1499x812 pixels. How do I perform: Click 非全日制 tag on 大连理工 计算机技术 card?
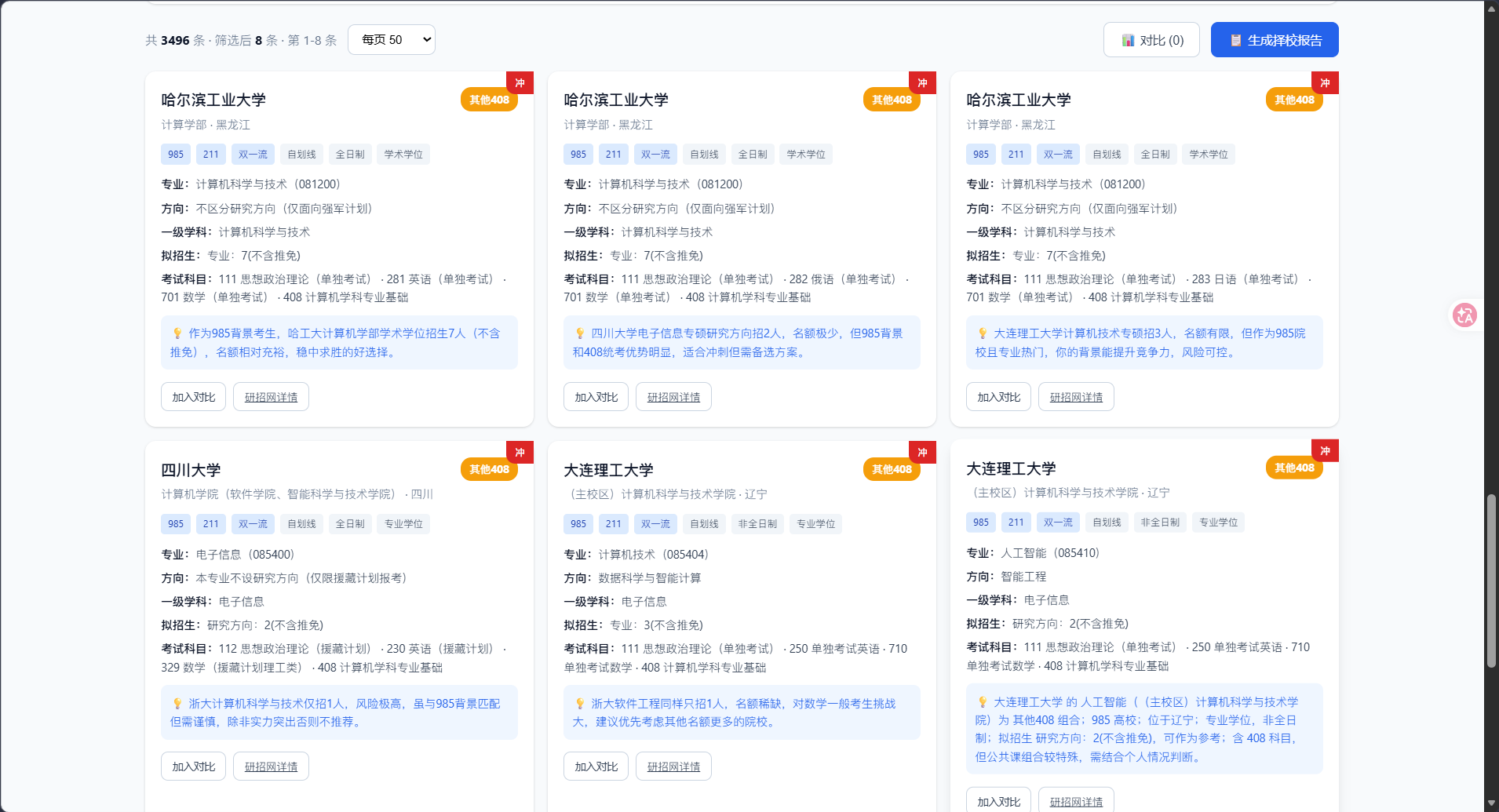tap(757, 524)
